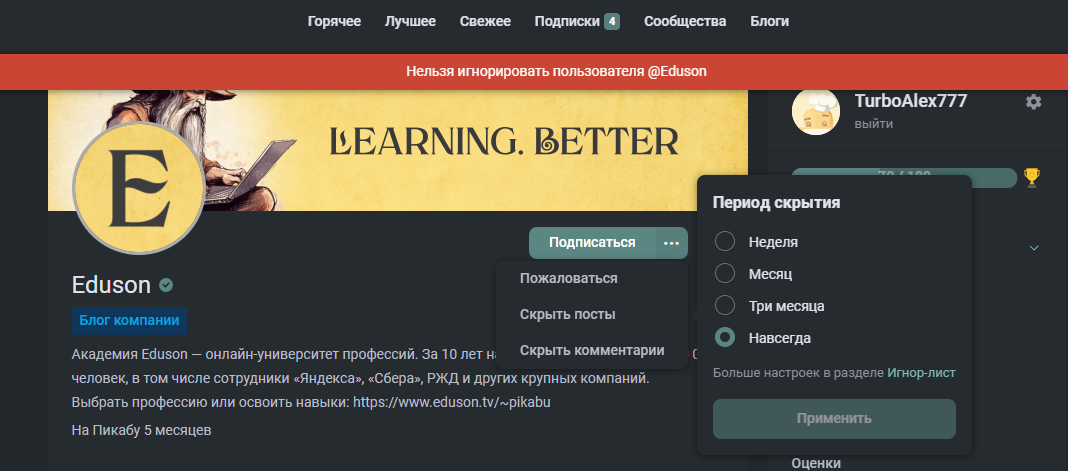
Task: Click the Подписаться button
Action: [593, 243]
